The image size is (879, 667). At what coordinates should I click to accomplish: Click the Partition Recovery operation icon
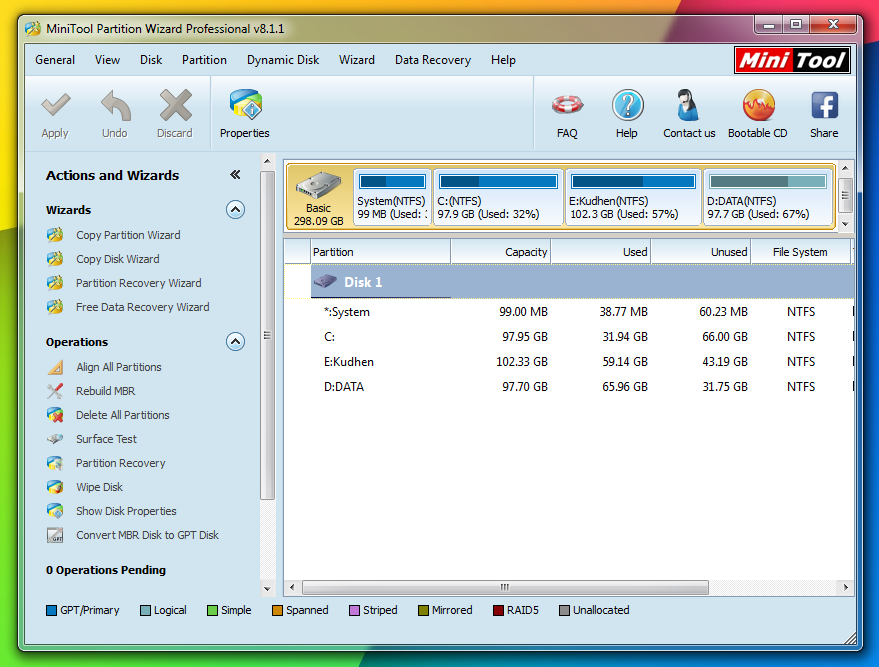tap(55, 463)
